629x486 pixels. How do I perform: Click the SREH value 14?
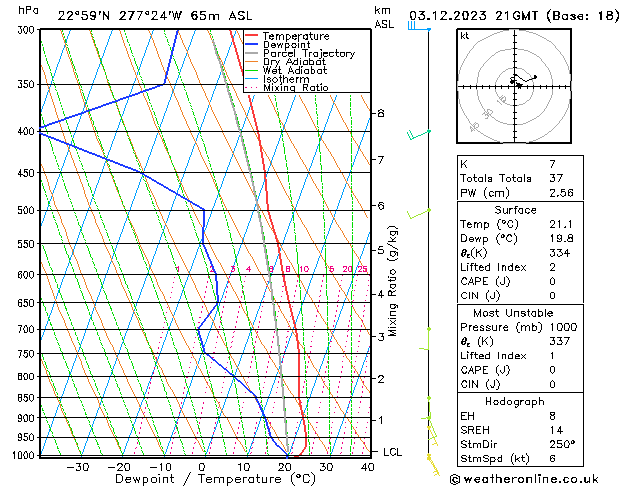556,430
